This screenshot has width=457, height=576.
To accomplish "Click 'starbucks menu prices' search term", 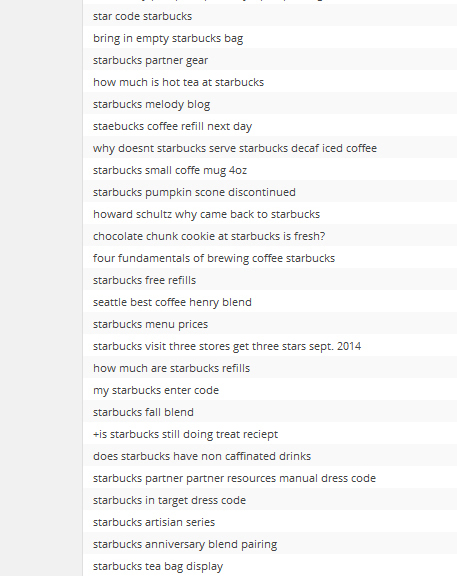I will click(x=150, y=324).
